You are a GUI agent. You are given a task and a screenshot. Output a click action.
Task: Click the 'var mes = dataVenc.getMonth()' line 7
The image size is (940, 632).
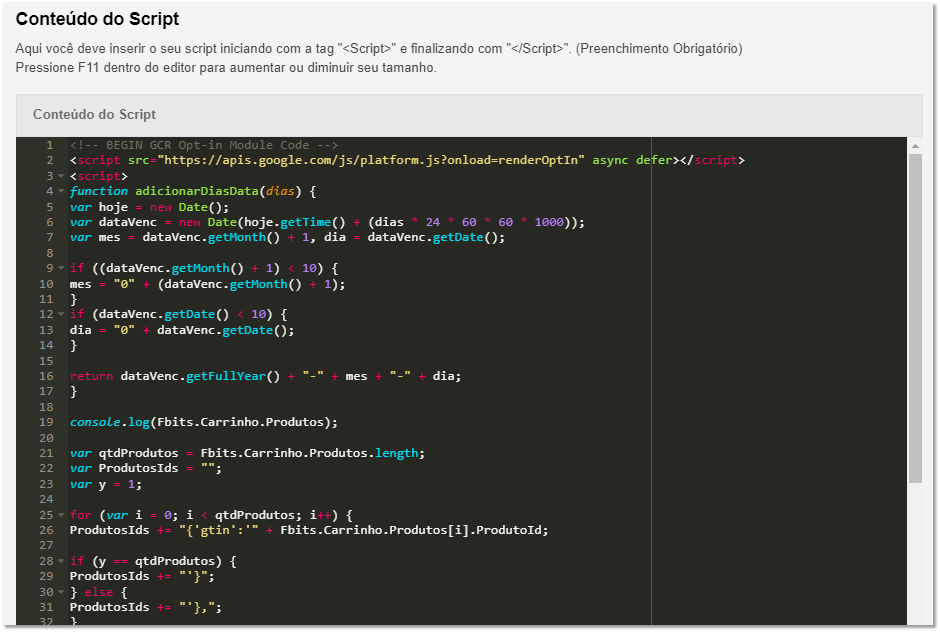287,237
